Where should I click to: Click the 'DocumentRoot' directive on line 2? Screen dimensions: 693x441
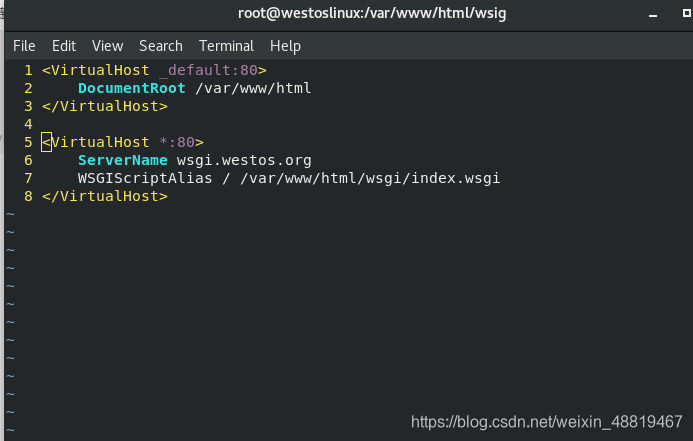[132, 88]
